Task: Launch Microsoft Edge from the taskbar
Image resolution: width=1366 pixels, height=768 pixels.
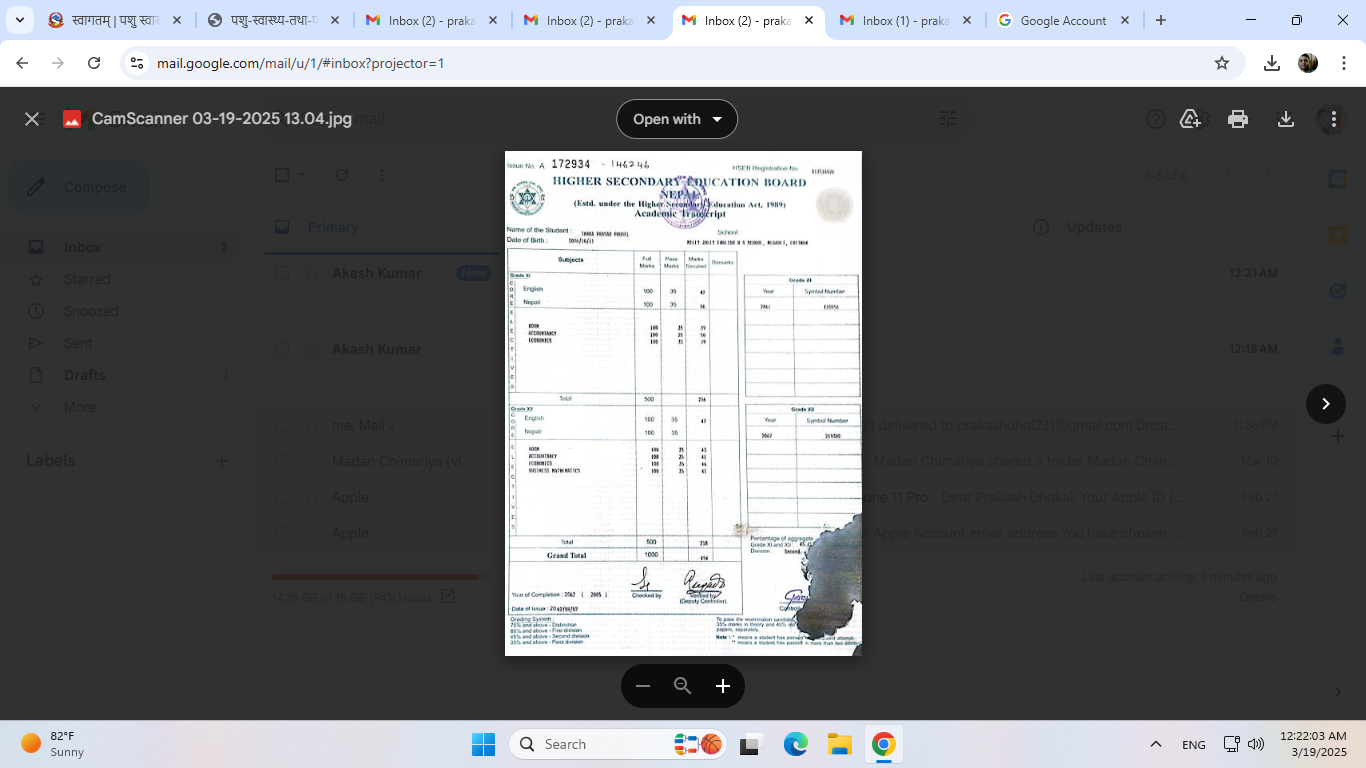Action: click(x=795, y=744)
